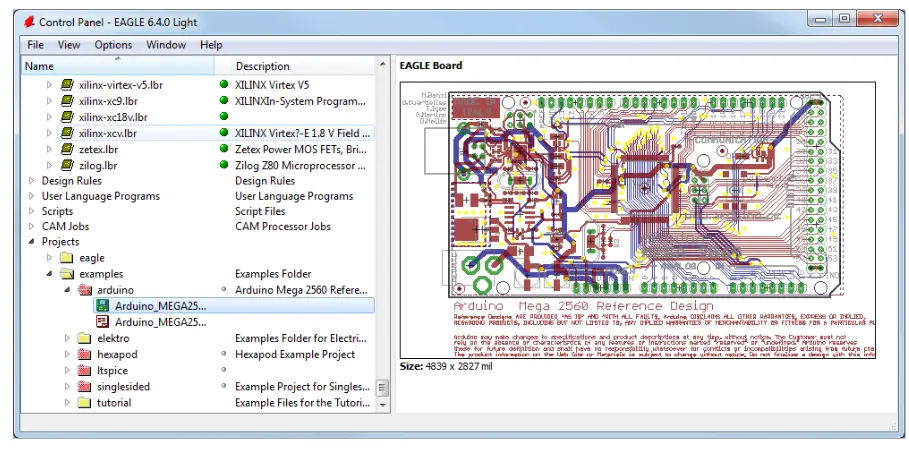Collapse the arduino project node
Image resolution: width=909 pixels, height=450 pixels.
pyautogui.click(x=67, y=290)
